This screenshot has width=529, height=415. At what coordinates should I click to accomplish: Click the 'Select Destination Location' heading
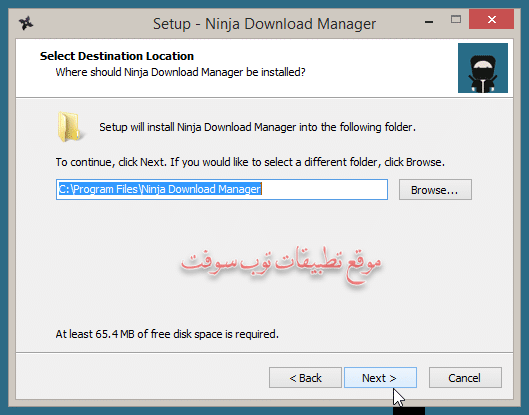pos(117,56)
